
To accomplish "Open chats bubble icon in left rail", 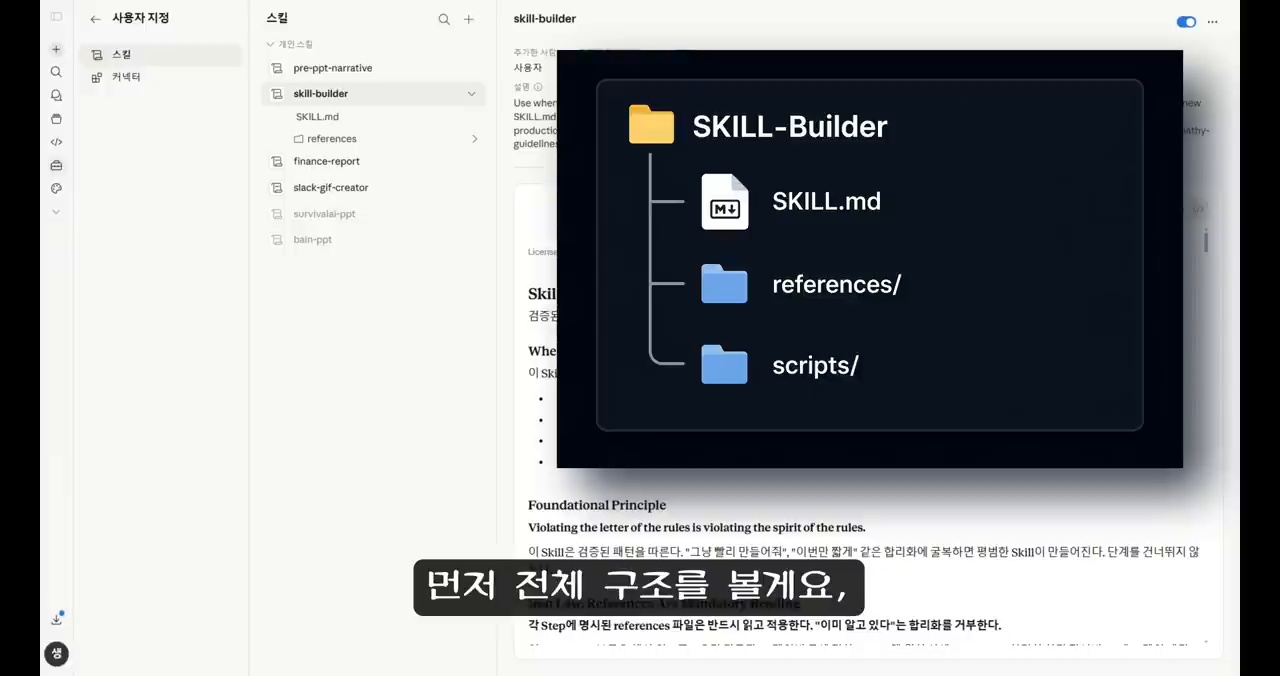I will (x=56, y=95).
